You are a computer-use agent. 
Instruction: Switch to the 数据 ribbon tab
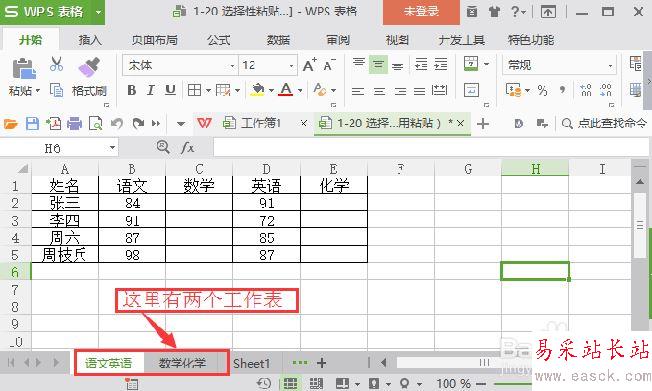click(278, 40)
